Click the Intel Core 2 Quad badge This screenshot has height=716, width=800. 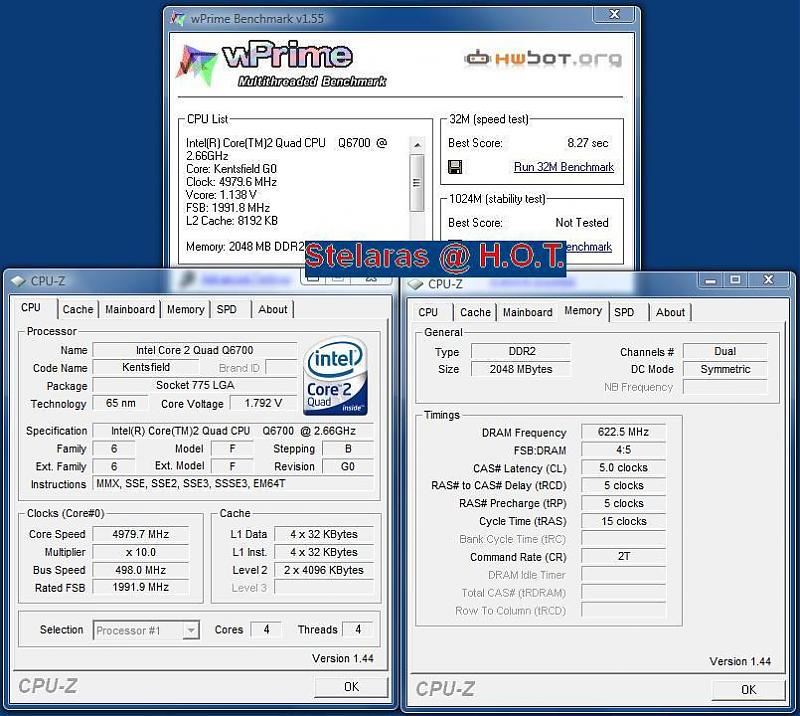point(335,375)
